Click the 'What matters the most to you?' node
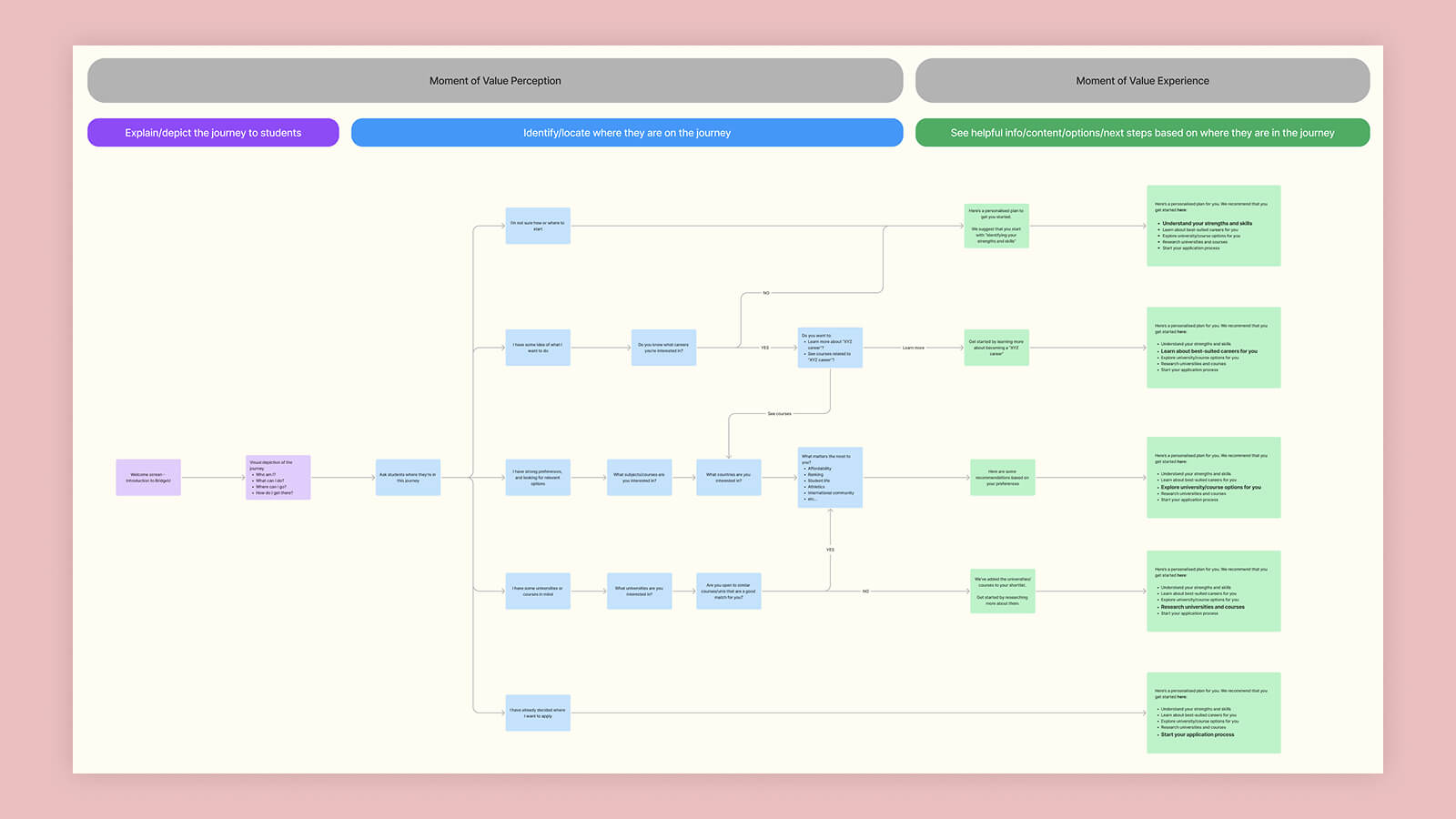The image size is (1456, 819). [x=829, y=476]
